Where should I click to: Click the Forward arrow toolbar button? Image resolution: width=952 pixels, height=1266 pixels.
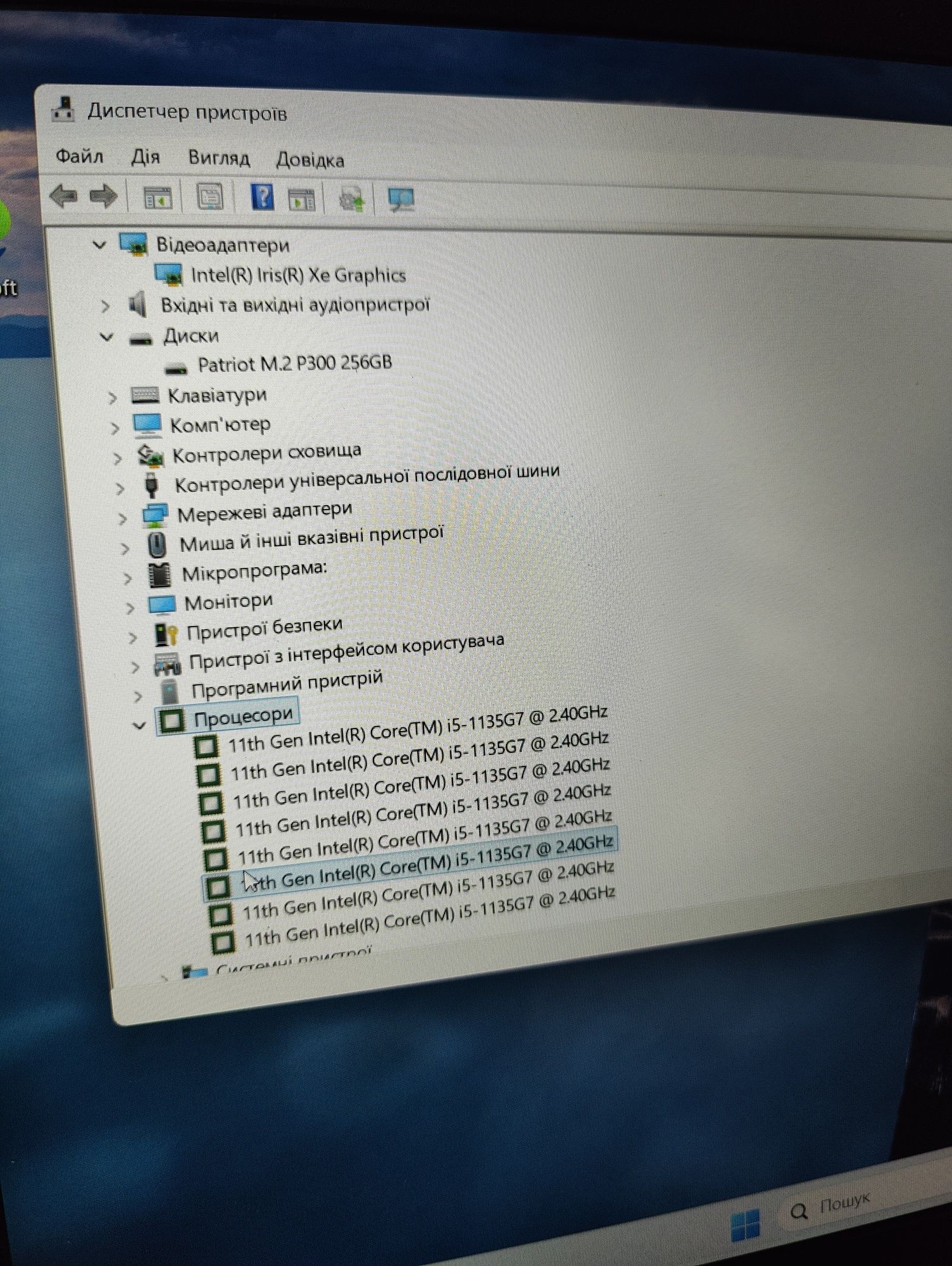pyautogui.click(x=103, y=196)
